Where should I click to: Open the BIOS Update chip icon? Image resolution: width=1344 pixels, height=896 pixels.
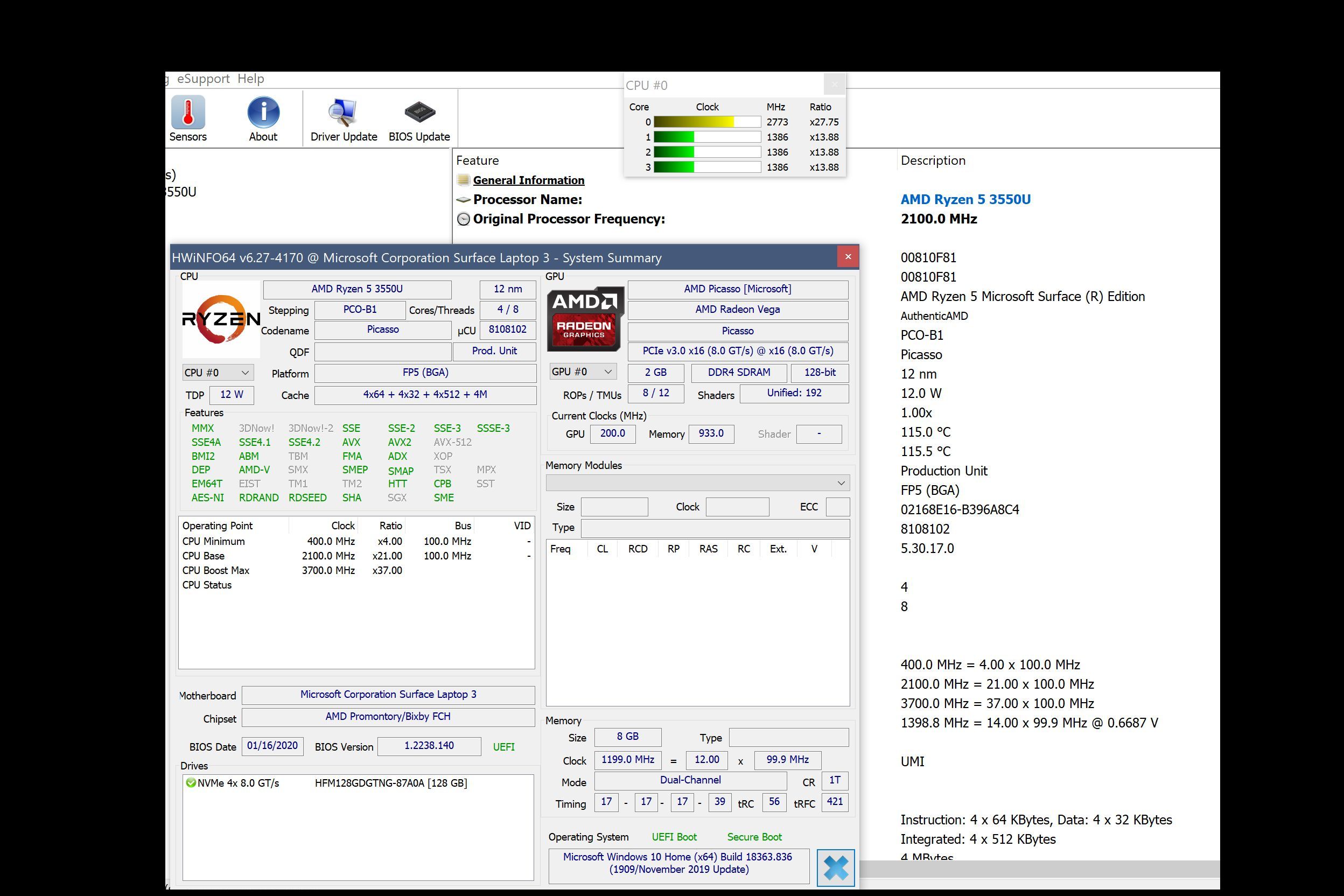419,113
